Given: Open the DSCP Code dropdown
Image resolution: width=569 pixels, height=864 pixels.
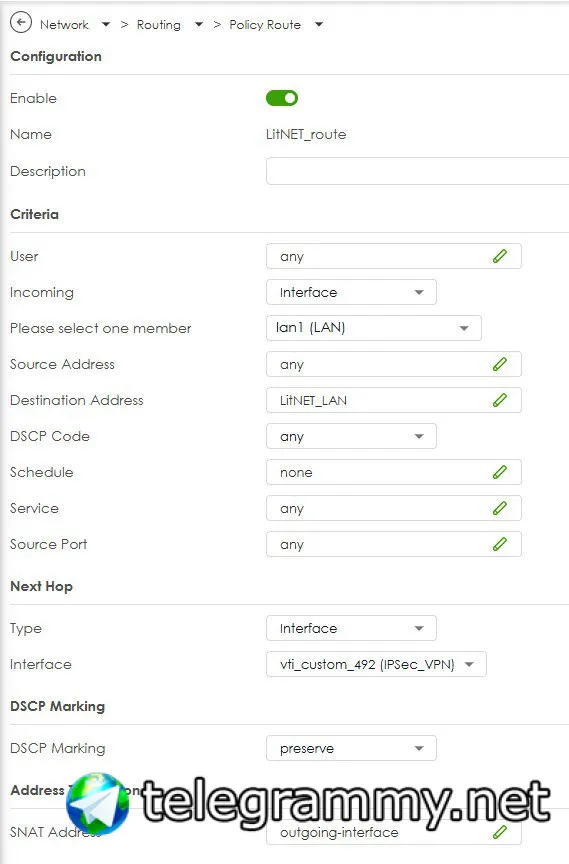Looking at the screenshot, I should click(351, 436).
